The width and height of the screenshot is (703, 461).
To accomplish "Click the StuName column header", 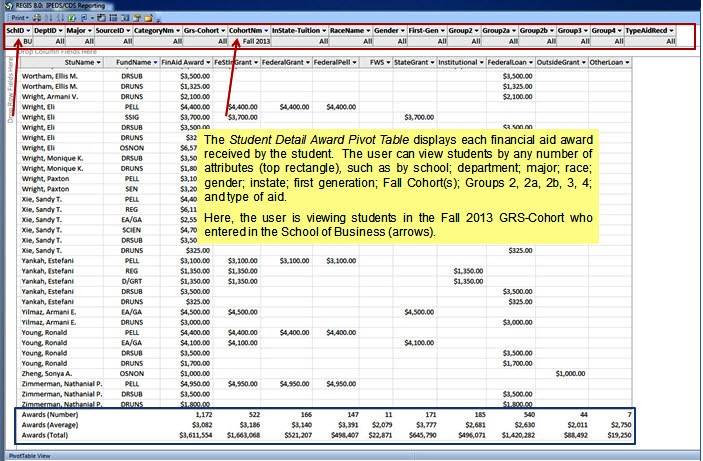I will point(62,62).
